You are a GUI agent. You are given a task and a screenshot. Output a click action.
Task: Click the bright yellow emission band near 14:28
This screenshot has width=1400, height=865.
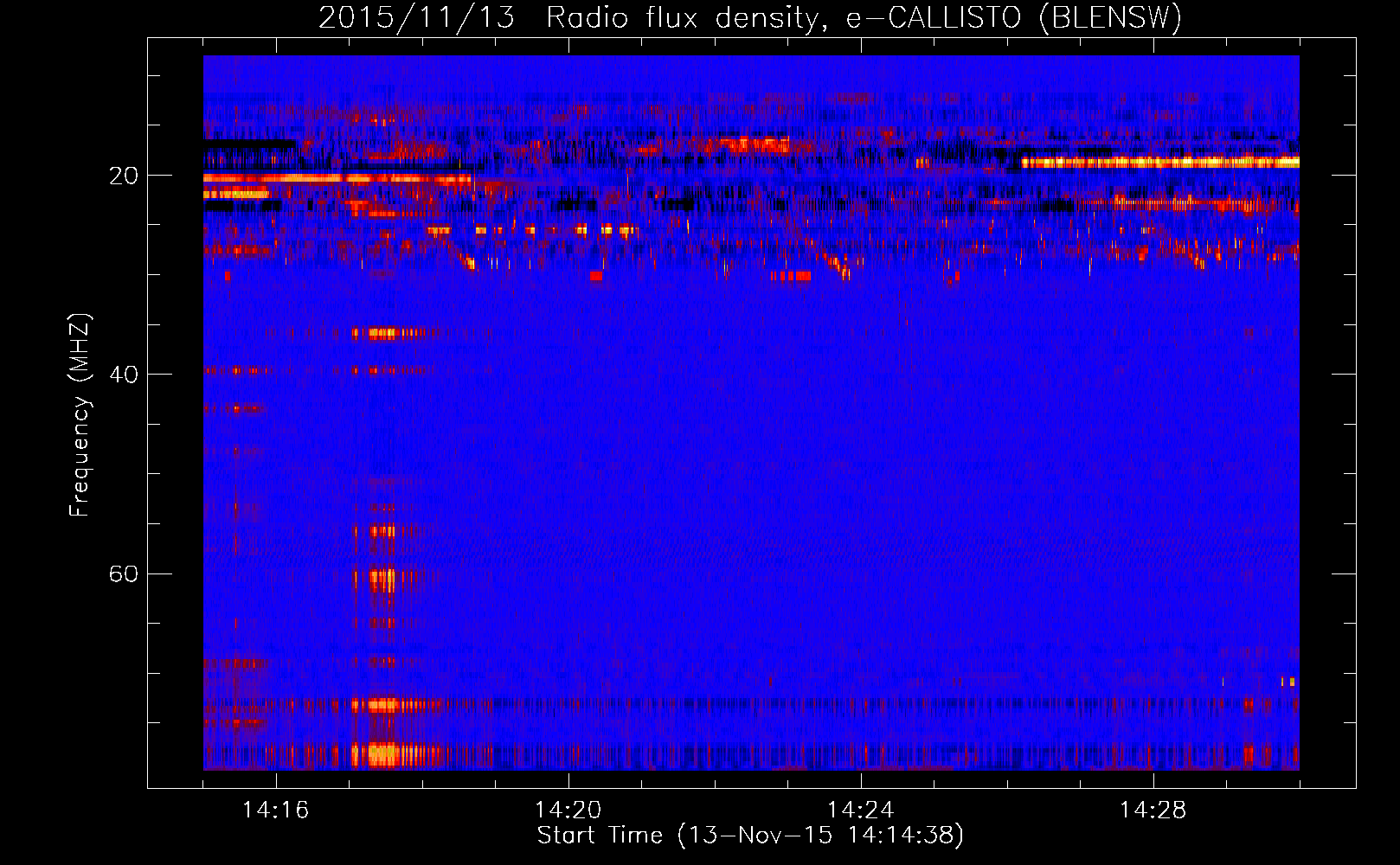(1159, 162)
